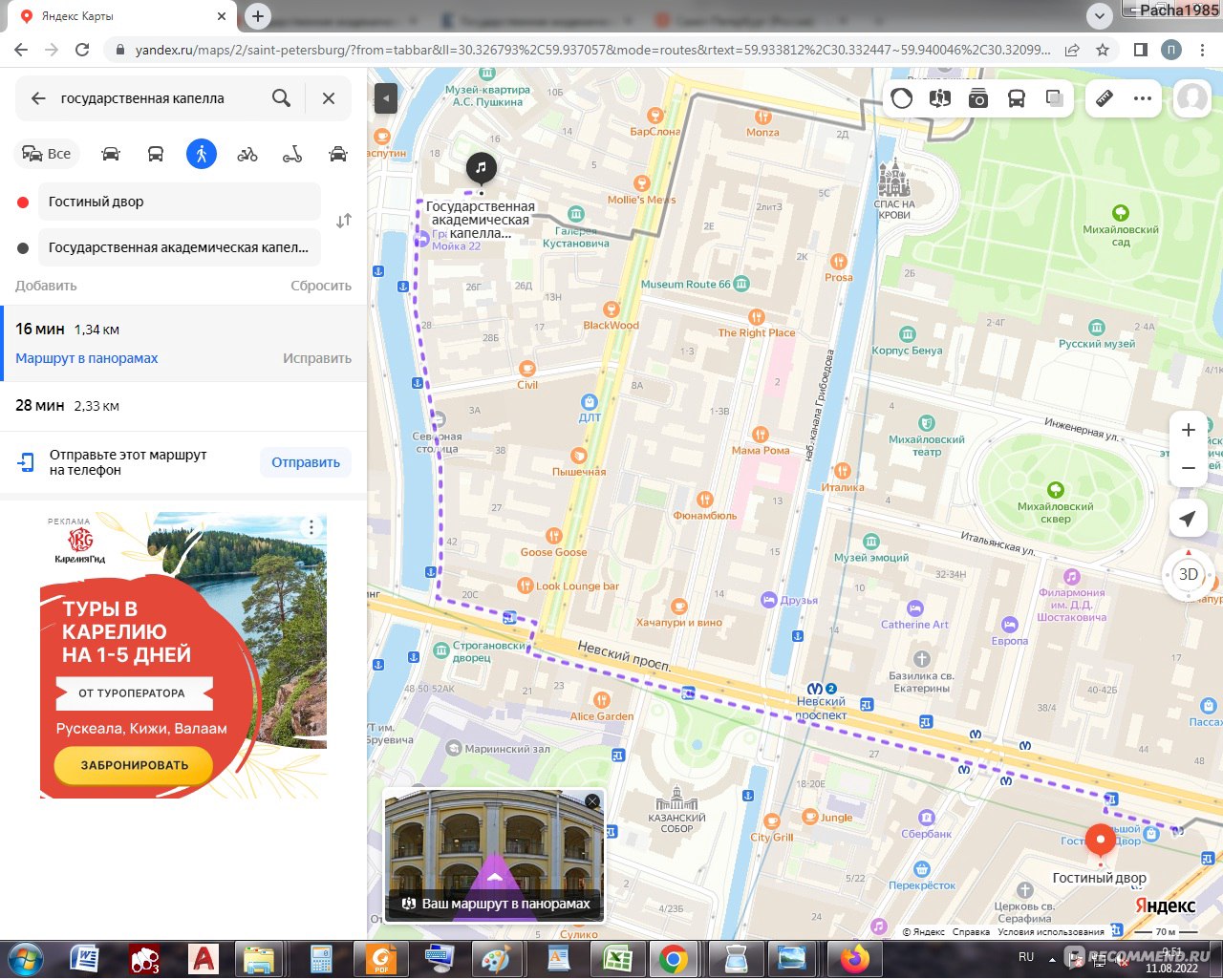Viewport: 1223px width, 980px height.
Task: Select the ruler distance measuring tool
Action: tap(1104, 98)
